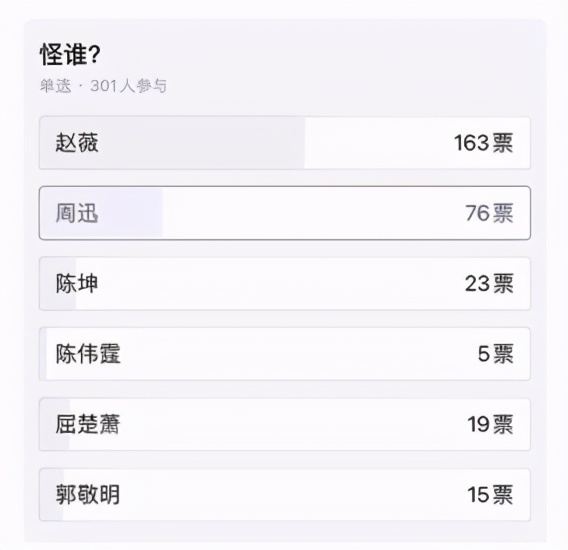
Task: Click the 15票 vote count
Action: pyautogui.click(x=490, y=495)
